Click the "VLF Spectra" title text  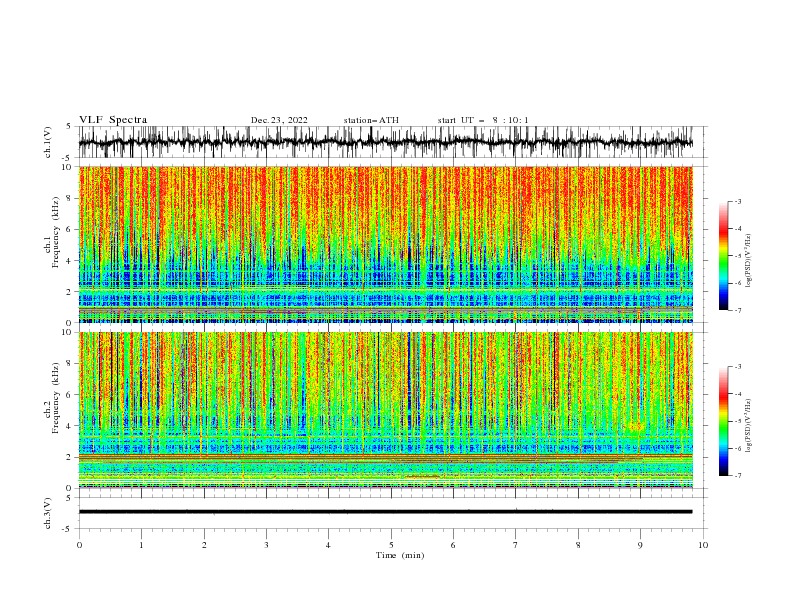coord(113,120)
